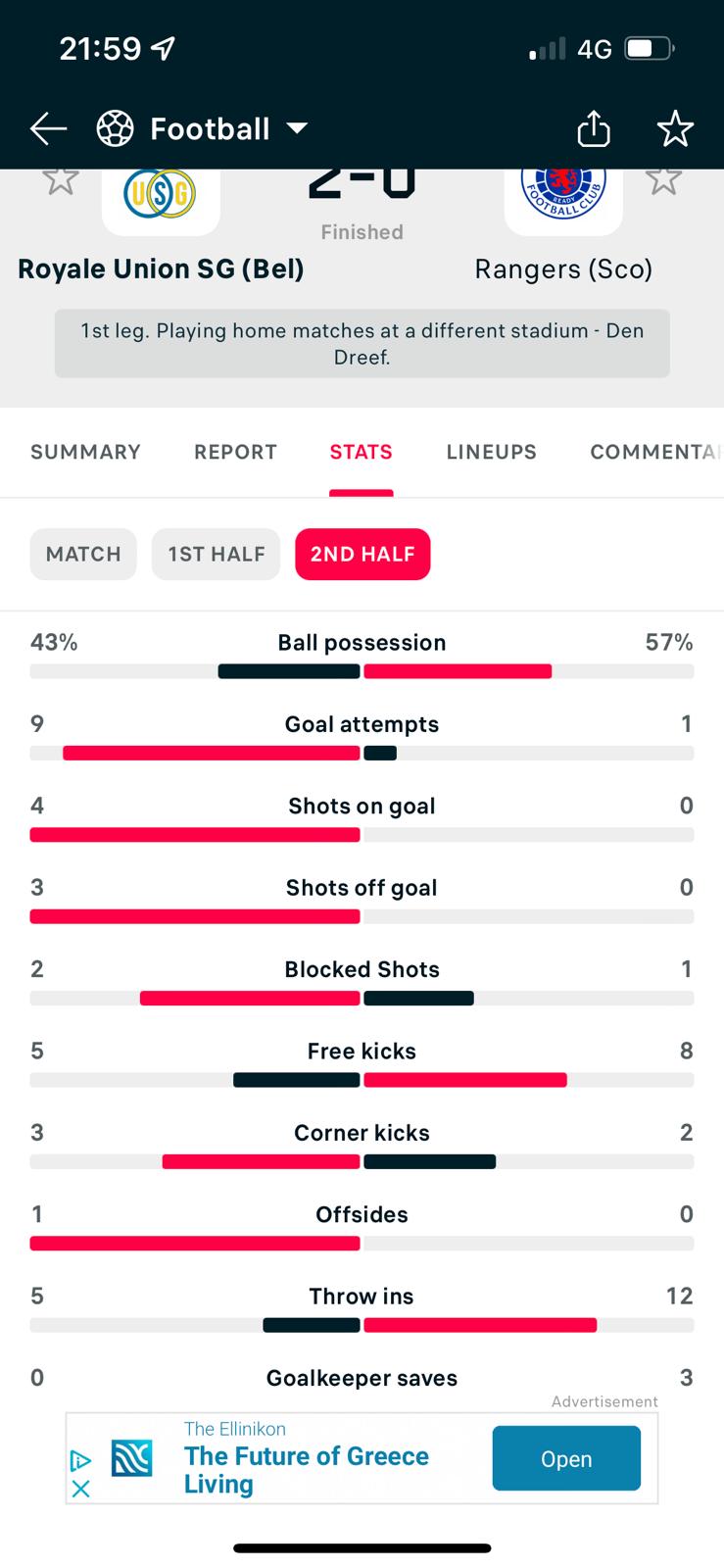This screenshot has width=724, height=1568.
Task: Close the ad using X icon
Action: (81, 1489)
